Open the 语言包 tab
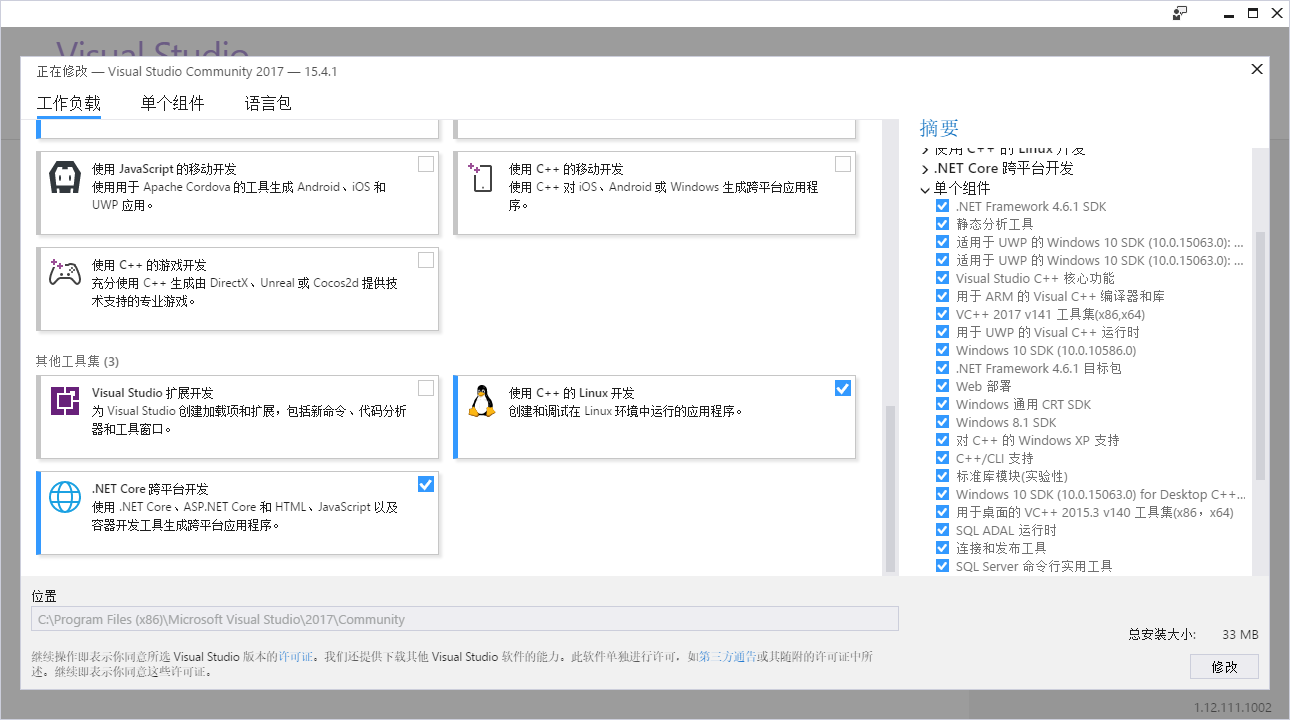 coord(267,102)
